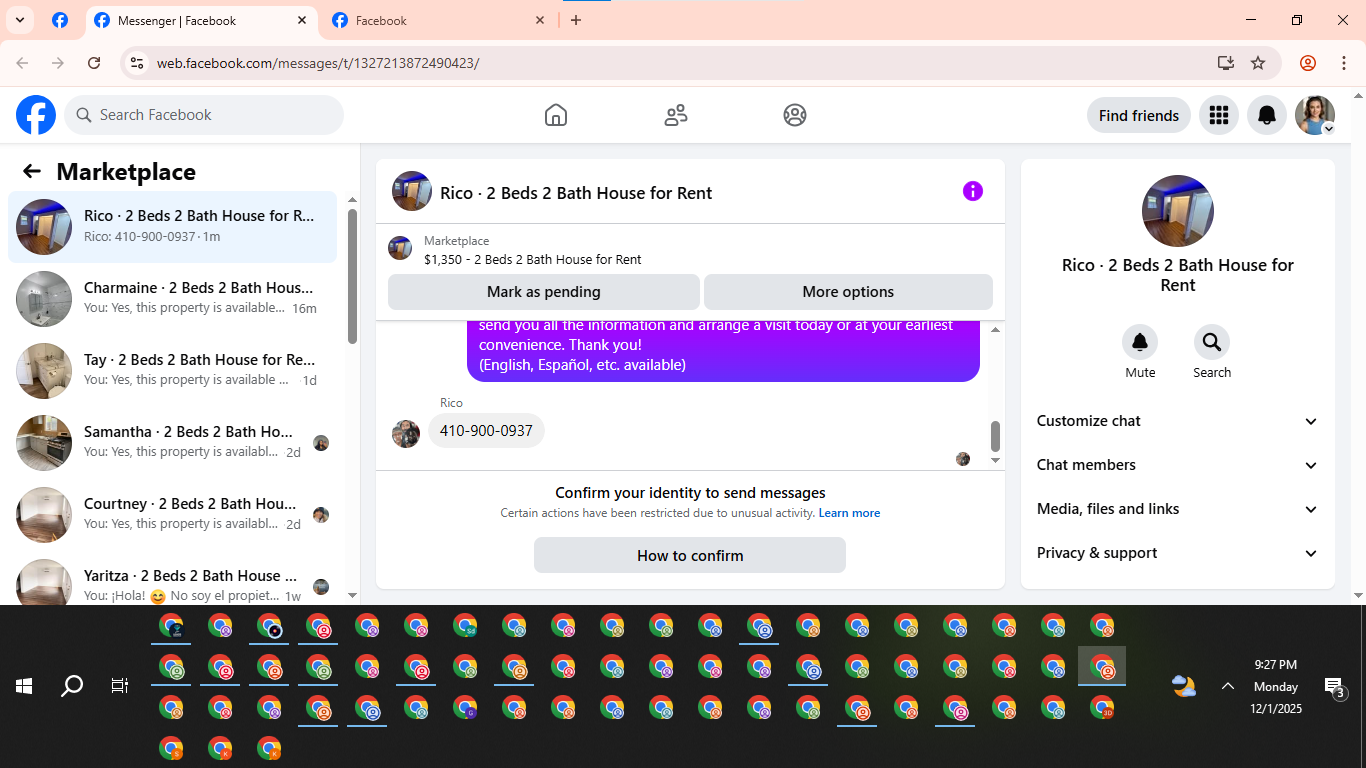1366x768 pixels.
Task: View site information icon in address bar
Action: click(x=138, y=63)
